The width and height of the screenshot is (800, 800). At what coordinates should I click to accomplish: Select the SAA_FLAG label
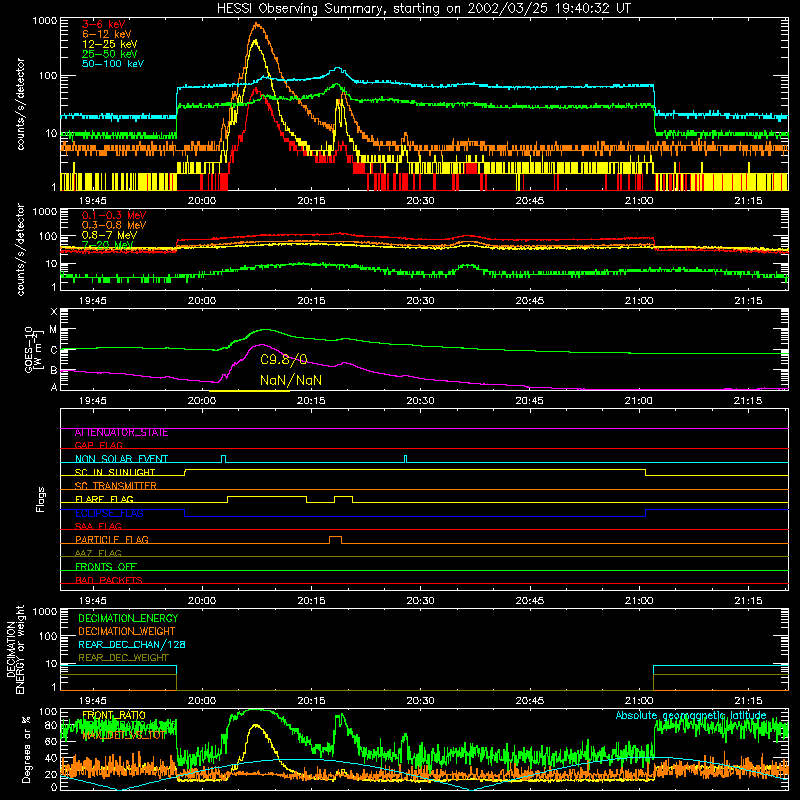(x=98, y=526)
